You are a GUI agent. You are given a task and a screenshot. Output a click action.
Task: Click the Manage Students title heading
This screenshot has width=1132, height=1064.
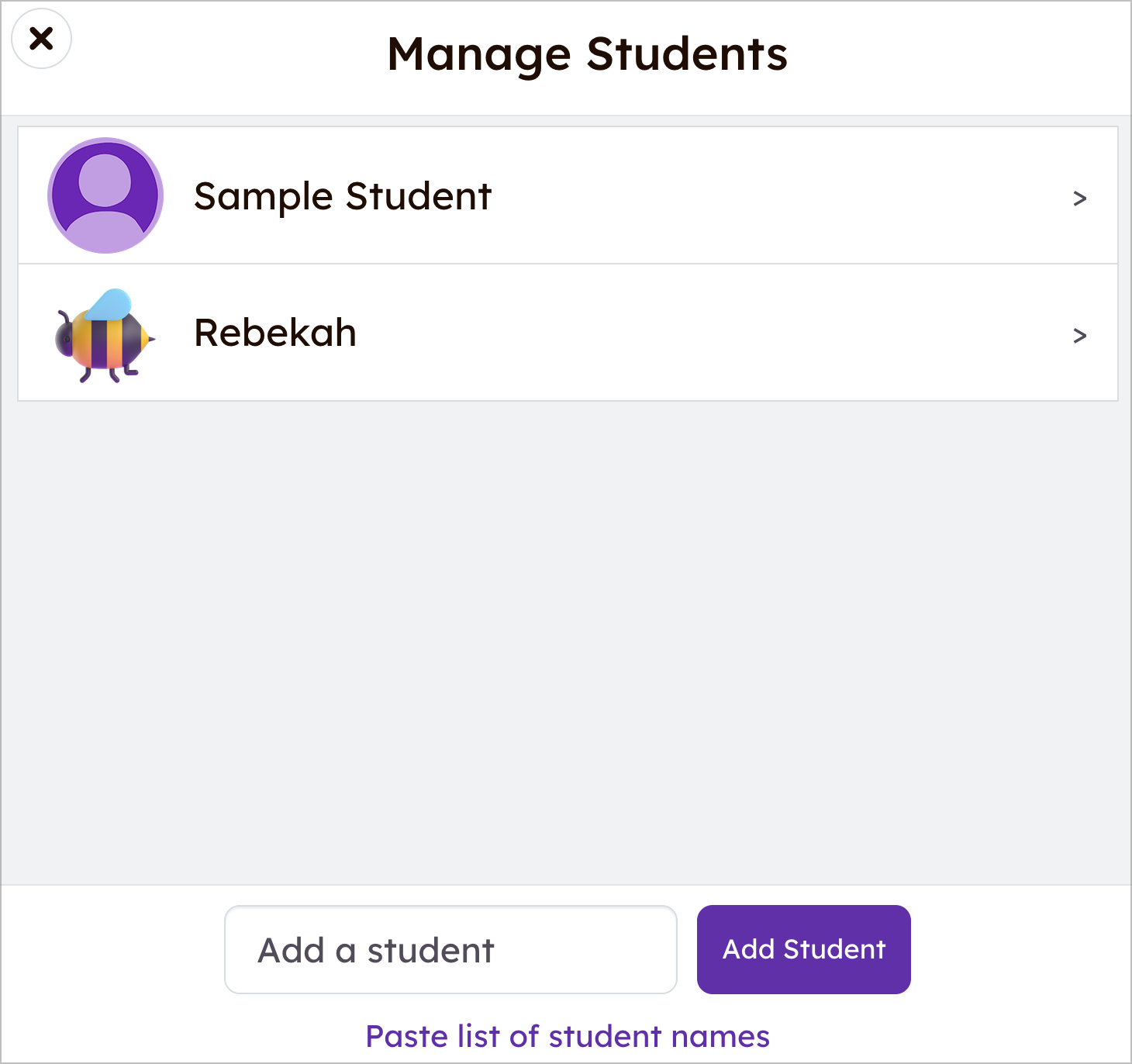[588, 55]
